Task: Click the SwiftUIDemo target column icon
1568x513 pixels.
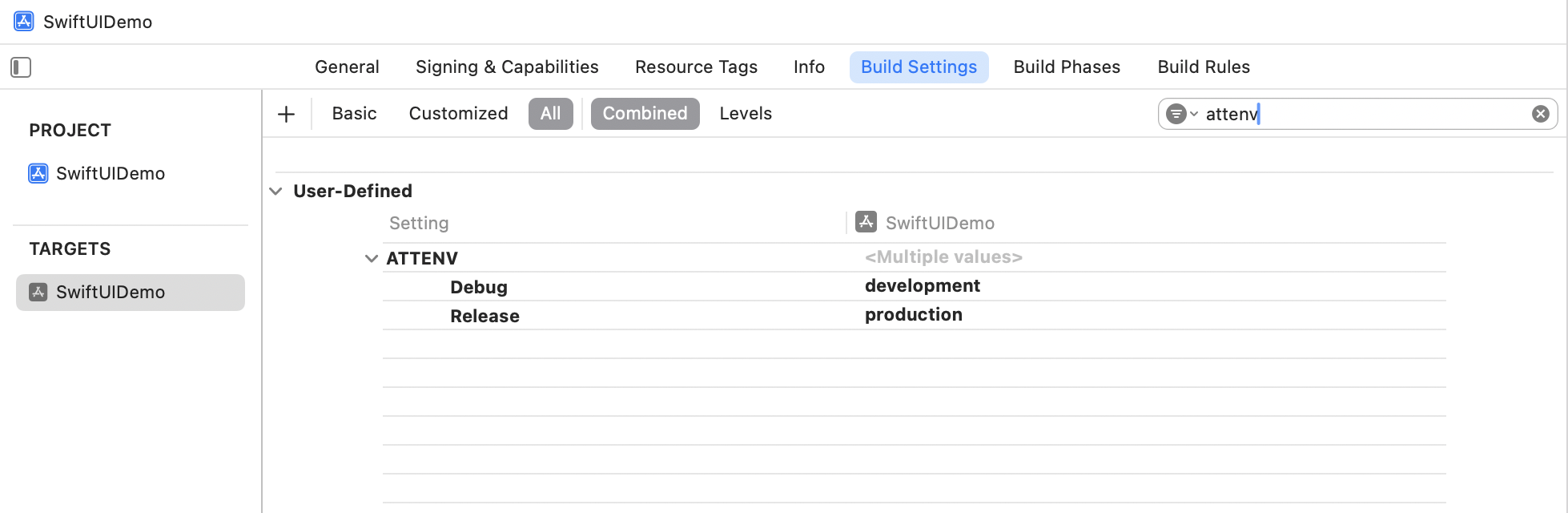Action: click(866, 222)
